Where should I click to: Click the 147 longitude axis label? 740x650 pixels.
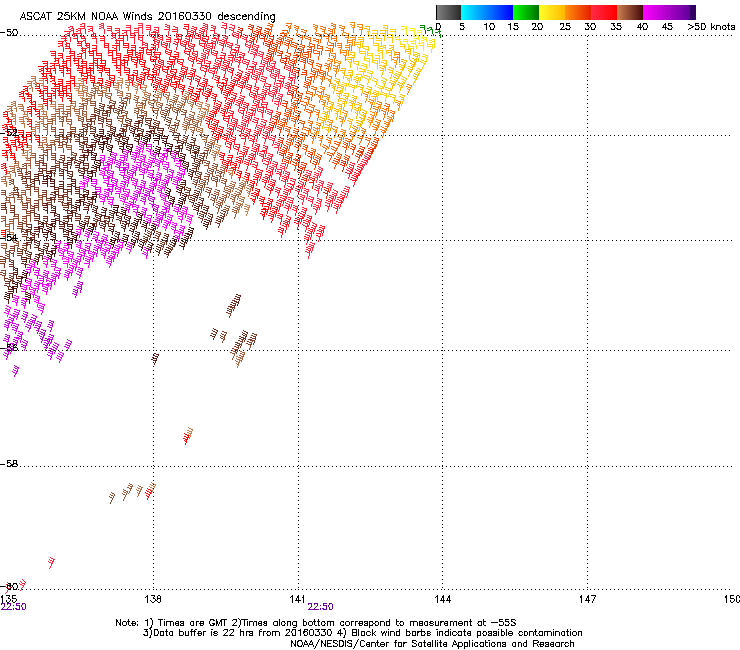point(587,599)
